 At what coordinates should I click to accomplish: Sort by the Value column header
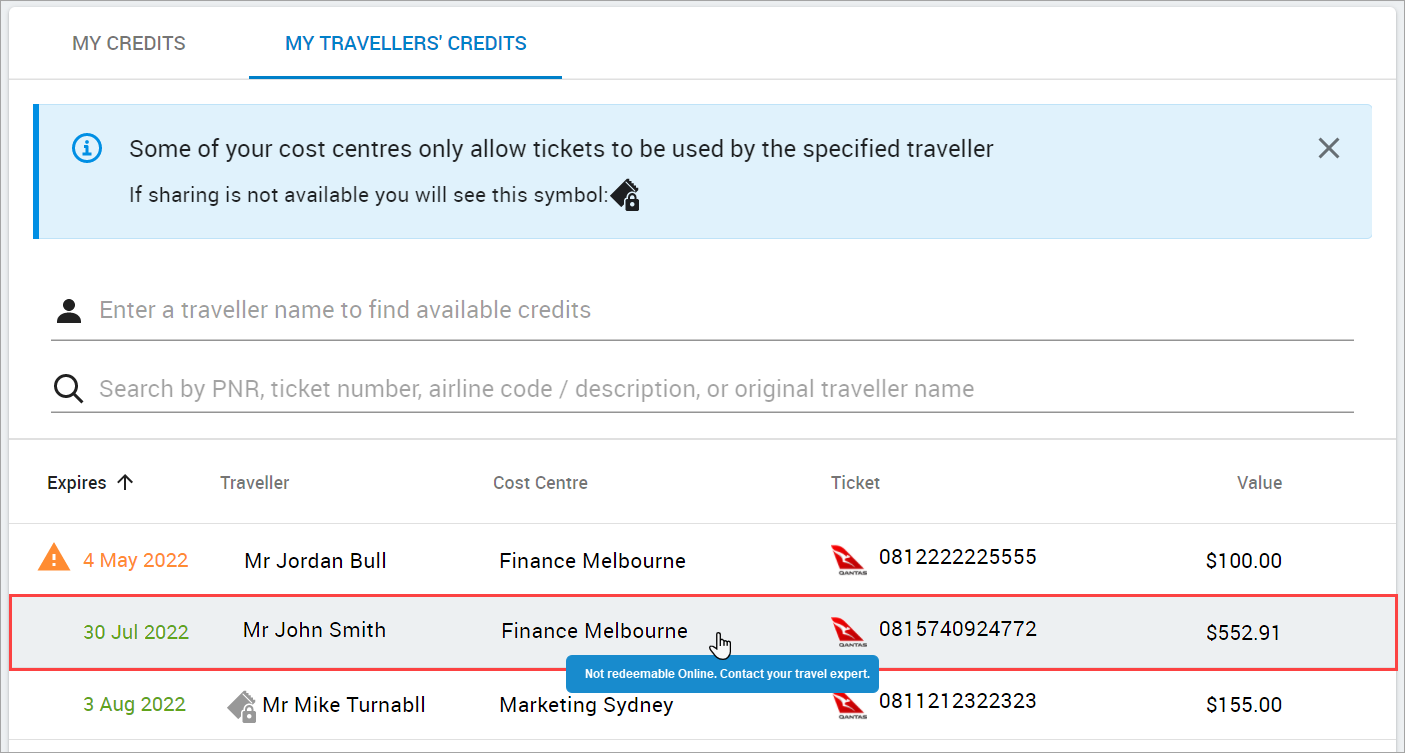coord(1258,483)
